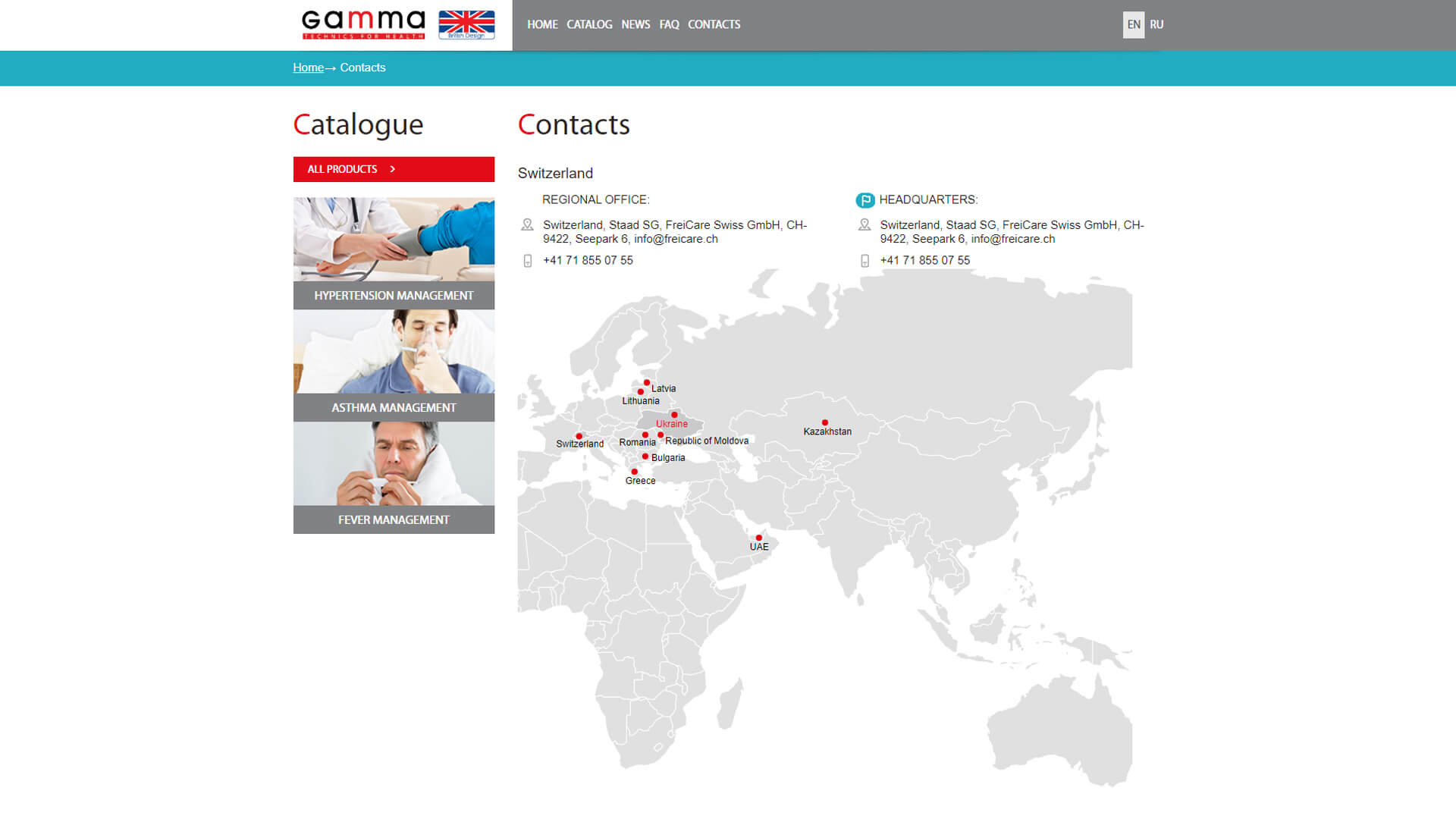The width and height of the screenshot is (1456, 819).
Task: Select CONTACTS in the top navigation
Action: point(714,24)
